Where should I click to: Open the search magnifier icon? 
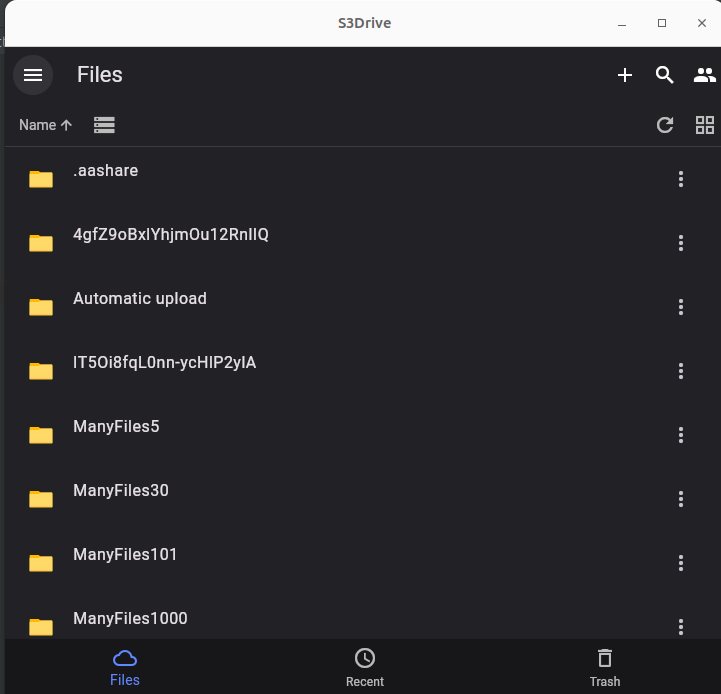coord(664,75)
